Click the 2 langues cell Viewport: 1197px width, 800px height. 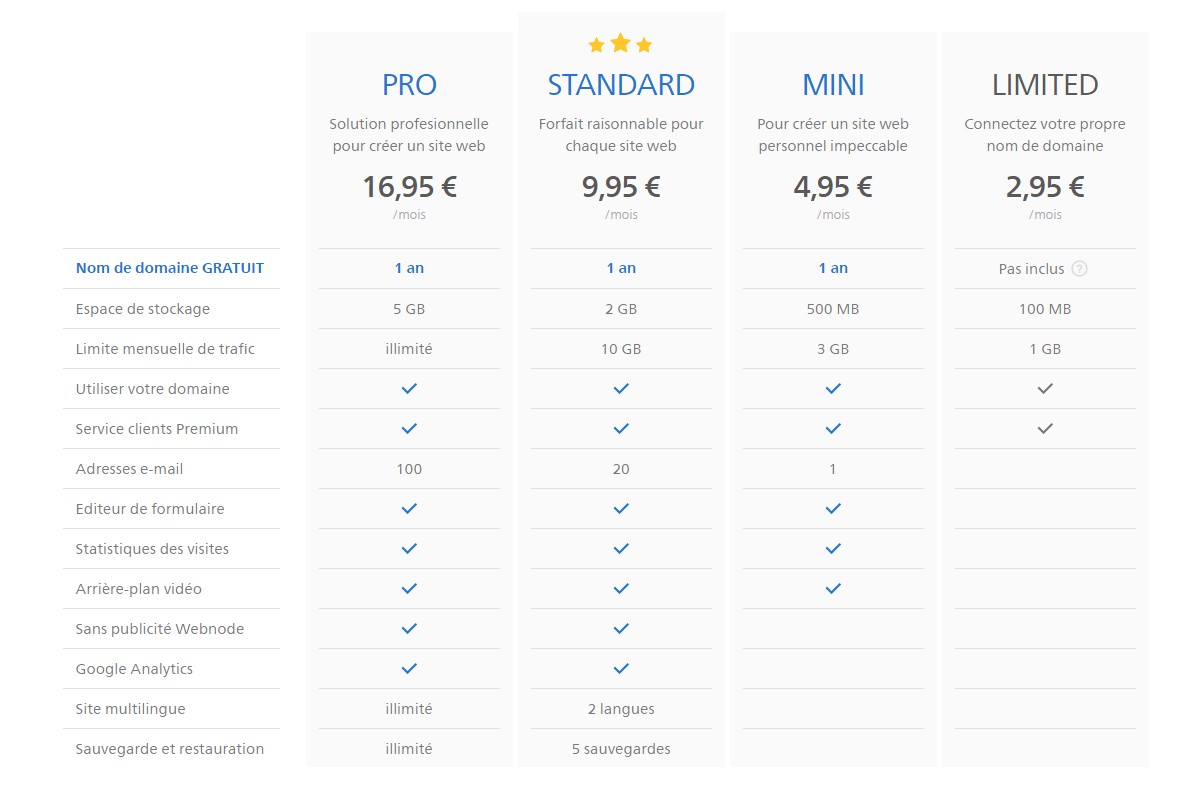click(621, 708)
